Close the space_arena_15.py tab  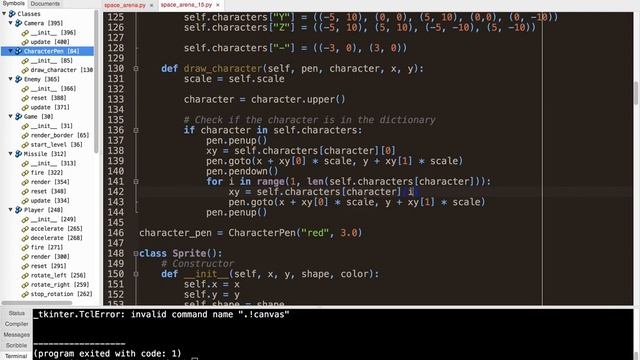click(x=218, y=5)
